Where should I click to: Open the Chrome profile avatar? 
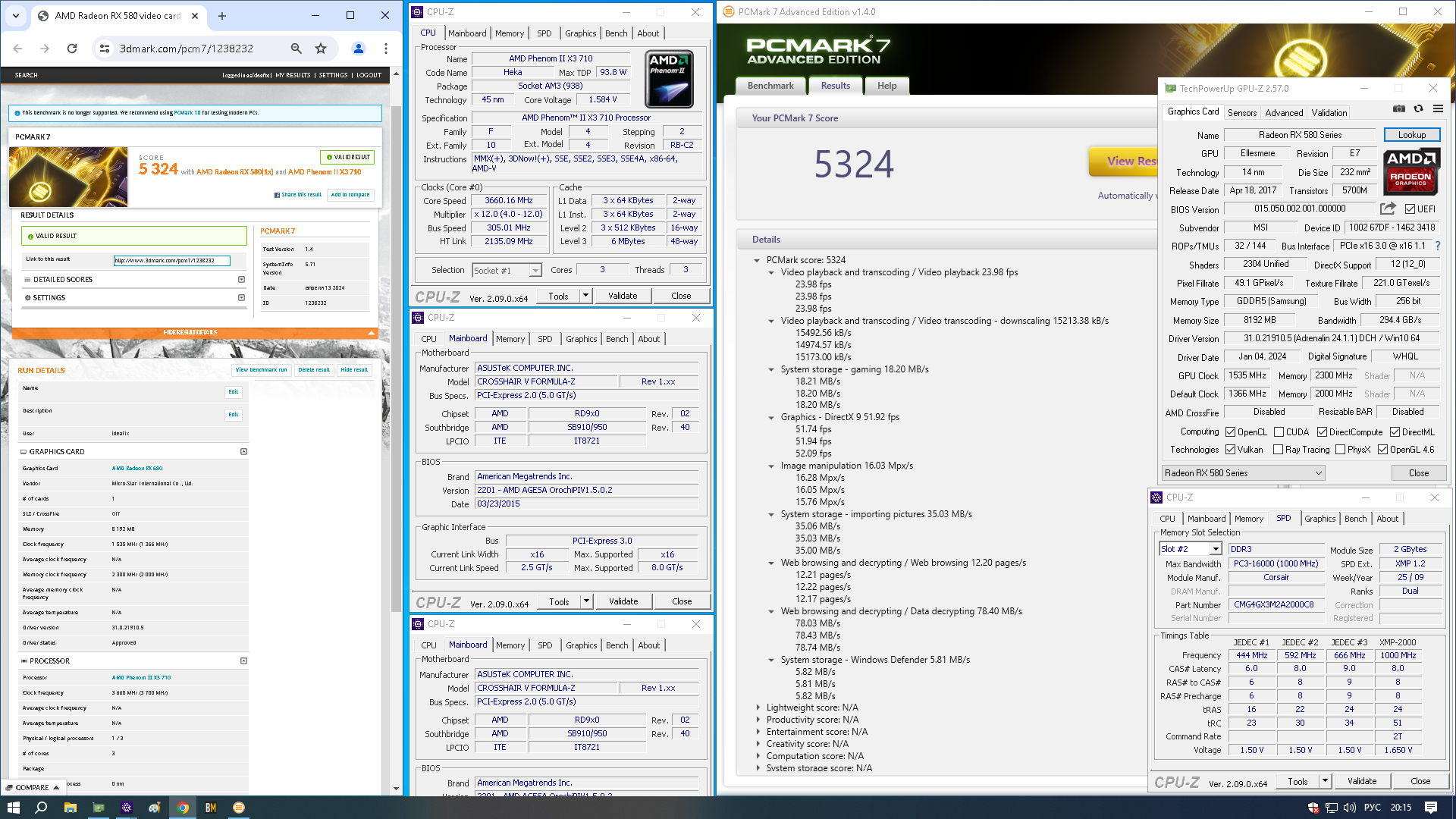[x=359, y=49]
